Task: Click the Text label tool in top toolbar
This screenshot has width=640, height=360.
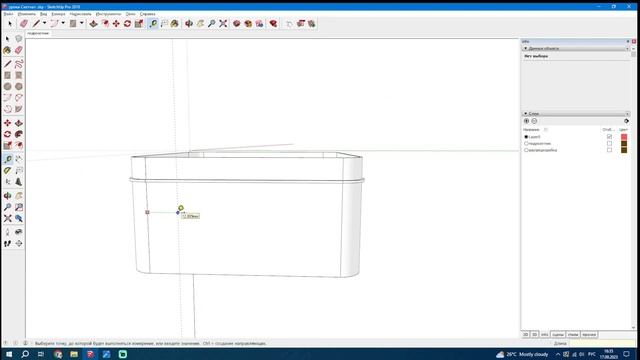Action: tap(164, 24)
